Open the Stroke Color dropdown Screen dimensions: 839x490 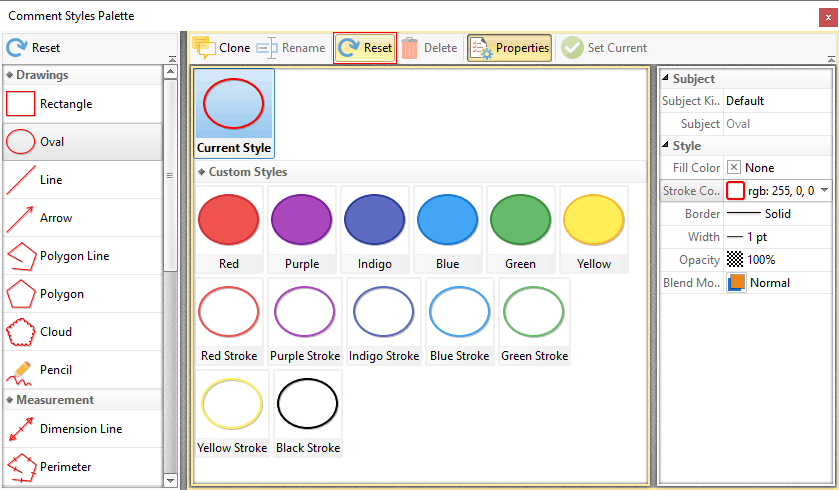824,190
